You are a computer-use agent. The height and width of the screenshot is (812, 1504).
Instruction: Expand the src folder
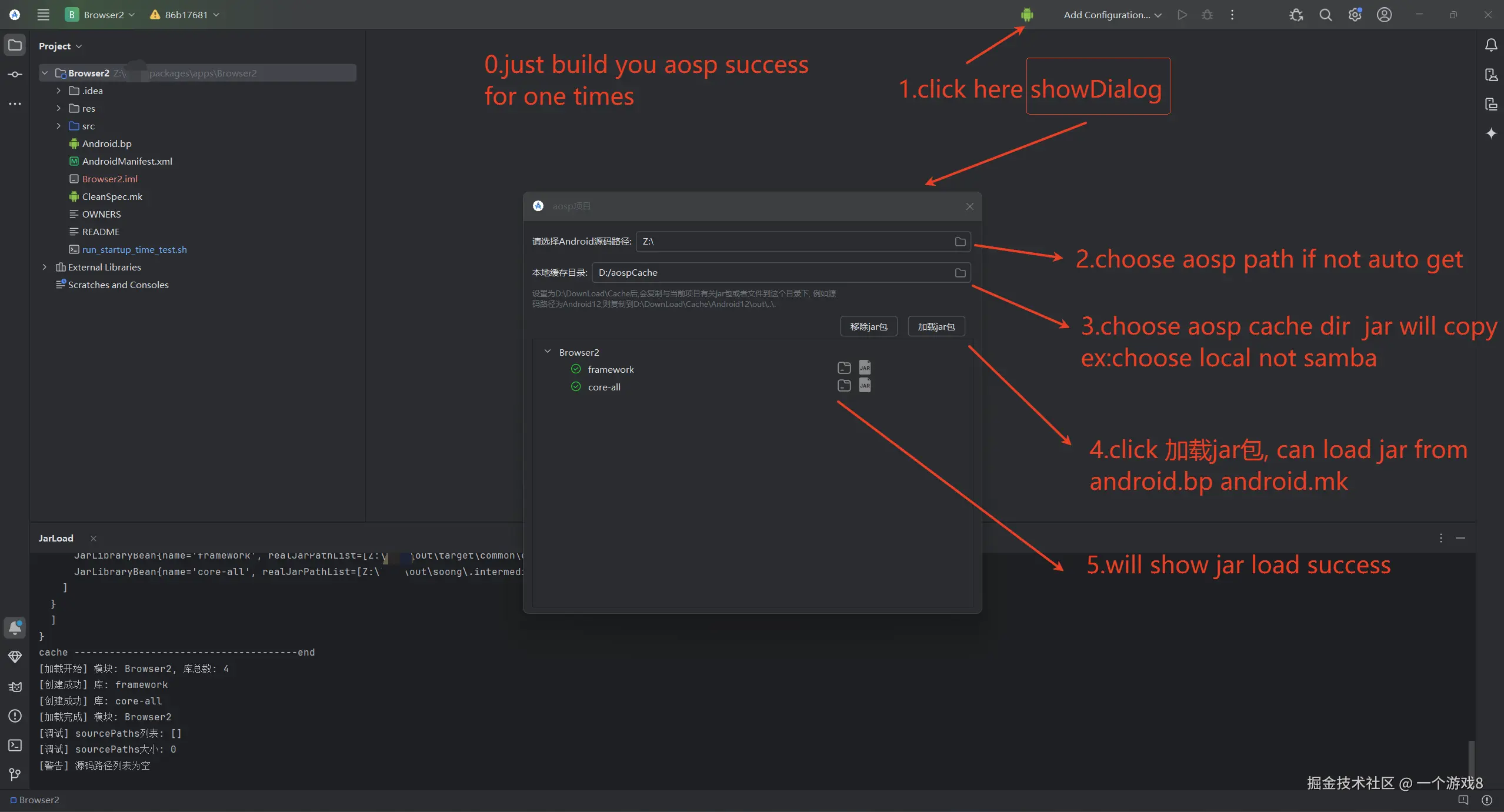tap(58, 126)
